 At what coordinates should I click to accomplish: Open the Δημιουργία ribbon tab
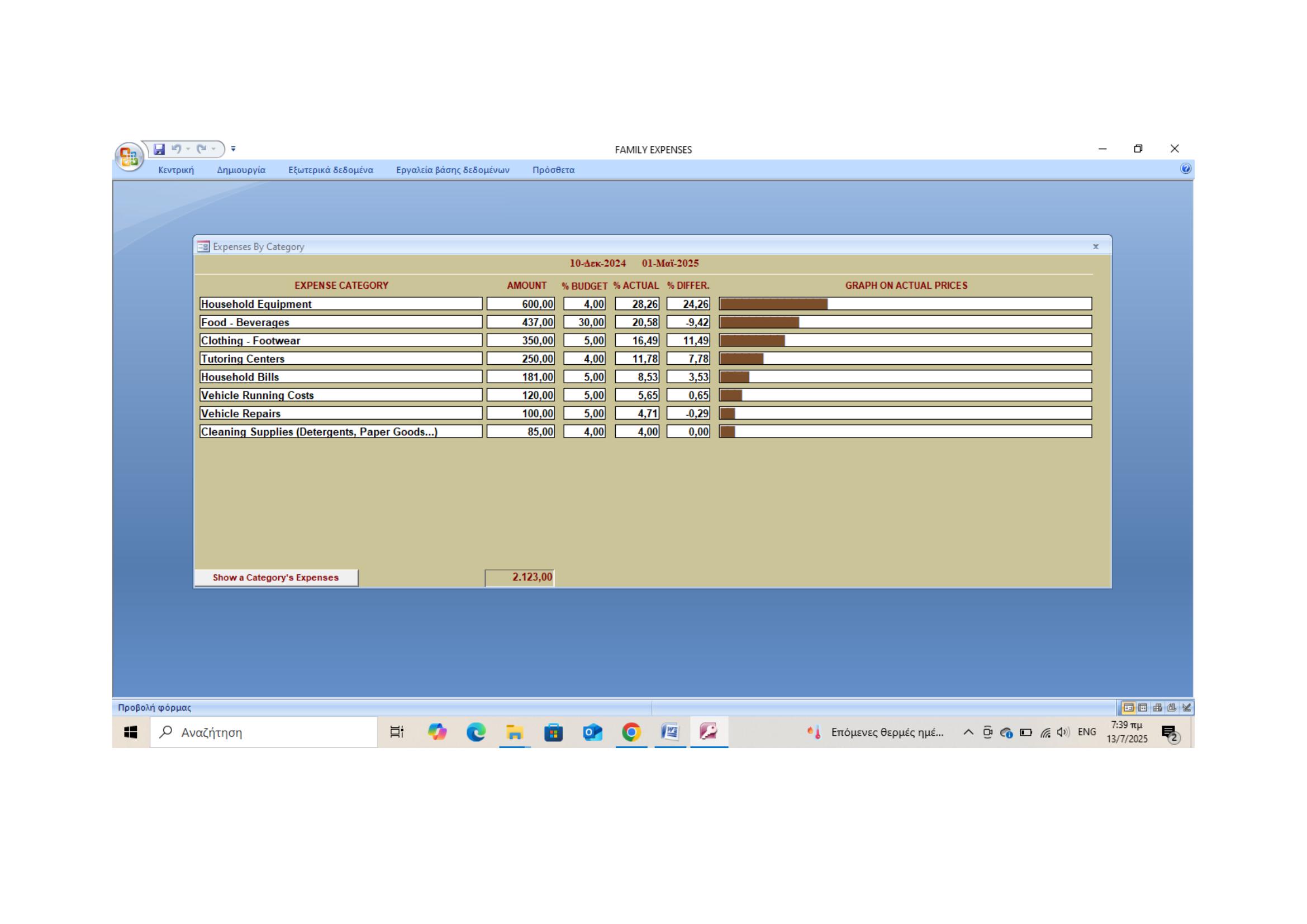[241, 170]
